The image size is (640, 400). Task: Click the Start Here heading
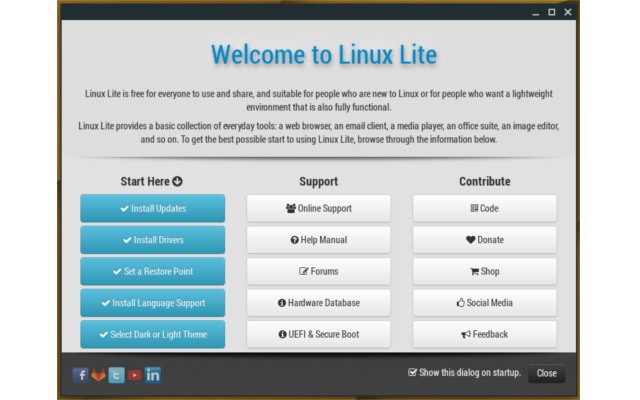(151, 181)
